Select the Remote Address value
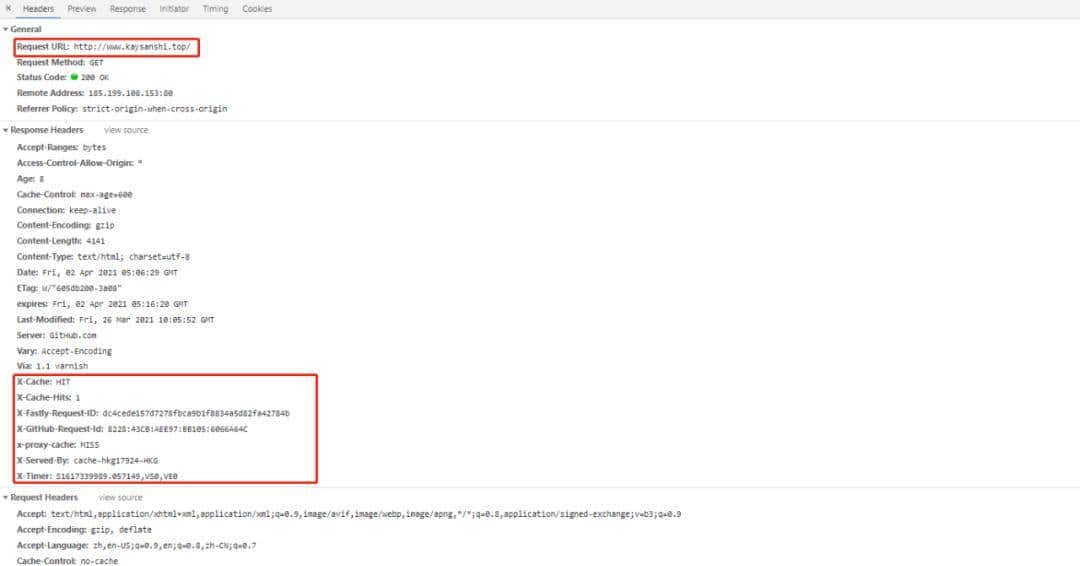Screen dimensions: 1080x566 point(130,93)
